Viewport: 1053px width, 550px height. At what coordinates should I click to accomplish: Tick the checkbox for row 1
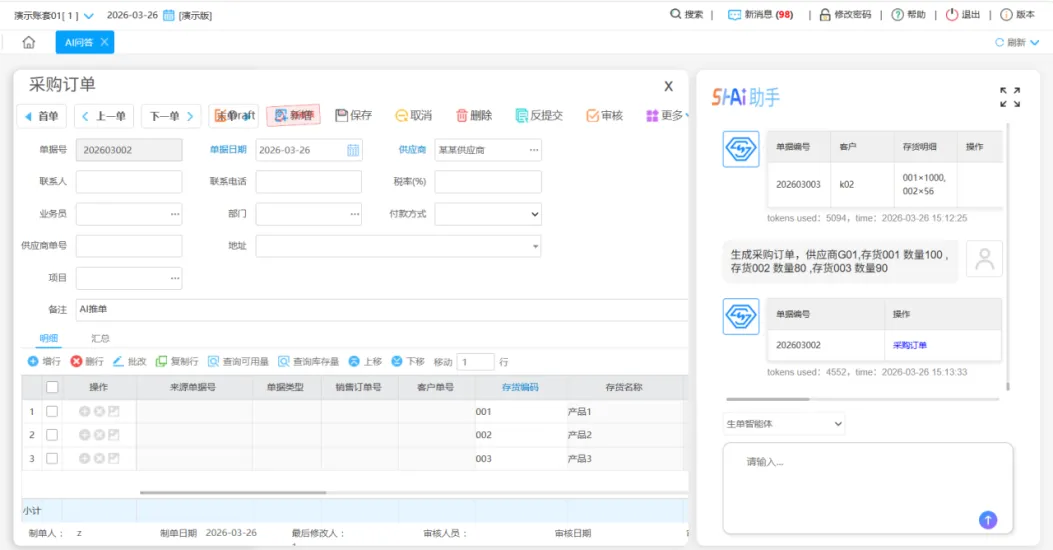[x=52, y=412]
